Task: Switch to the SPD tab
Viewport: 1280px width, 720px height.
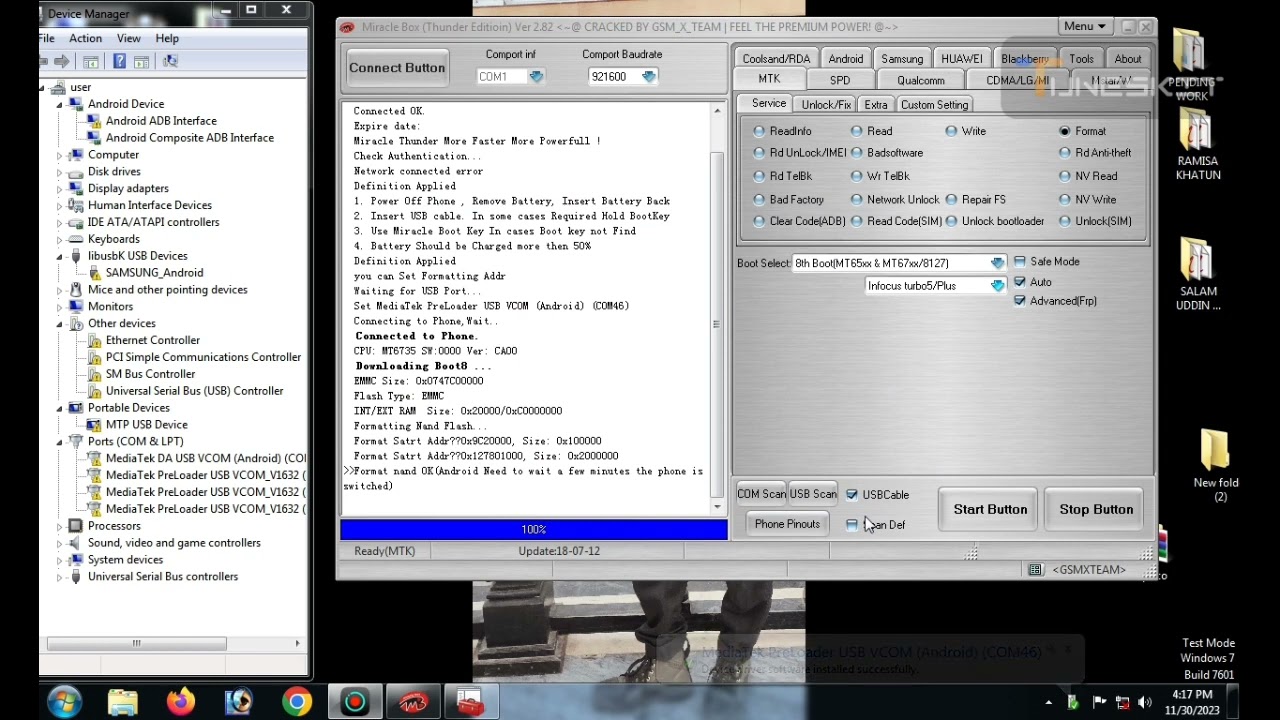Action: 839,81
